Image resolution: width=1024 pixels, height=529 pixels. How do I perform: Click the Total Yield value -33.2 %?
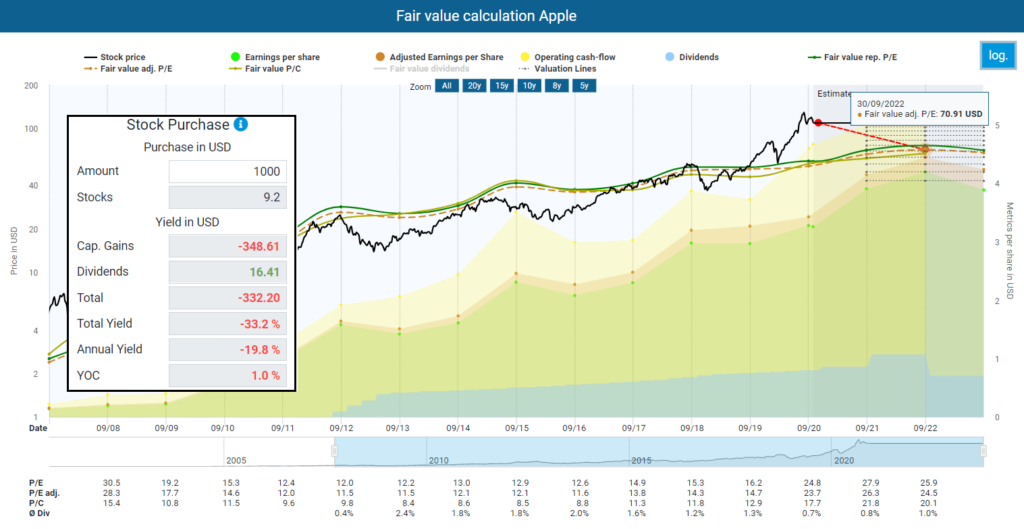227,323
